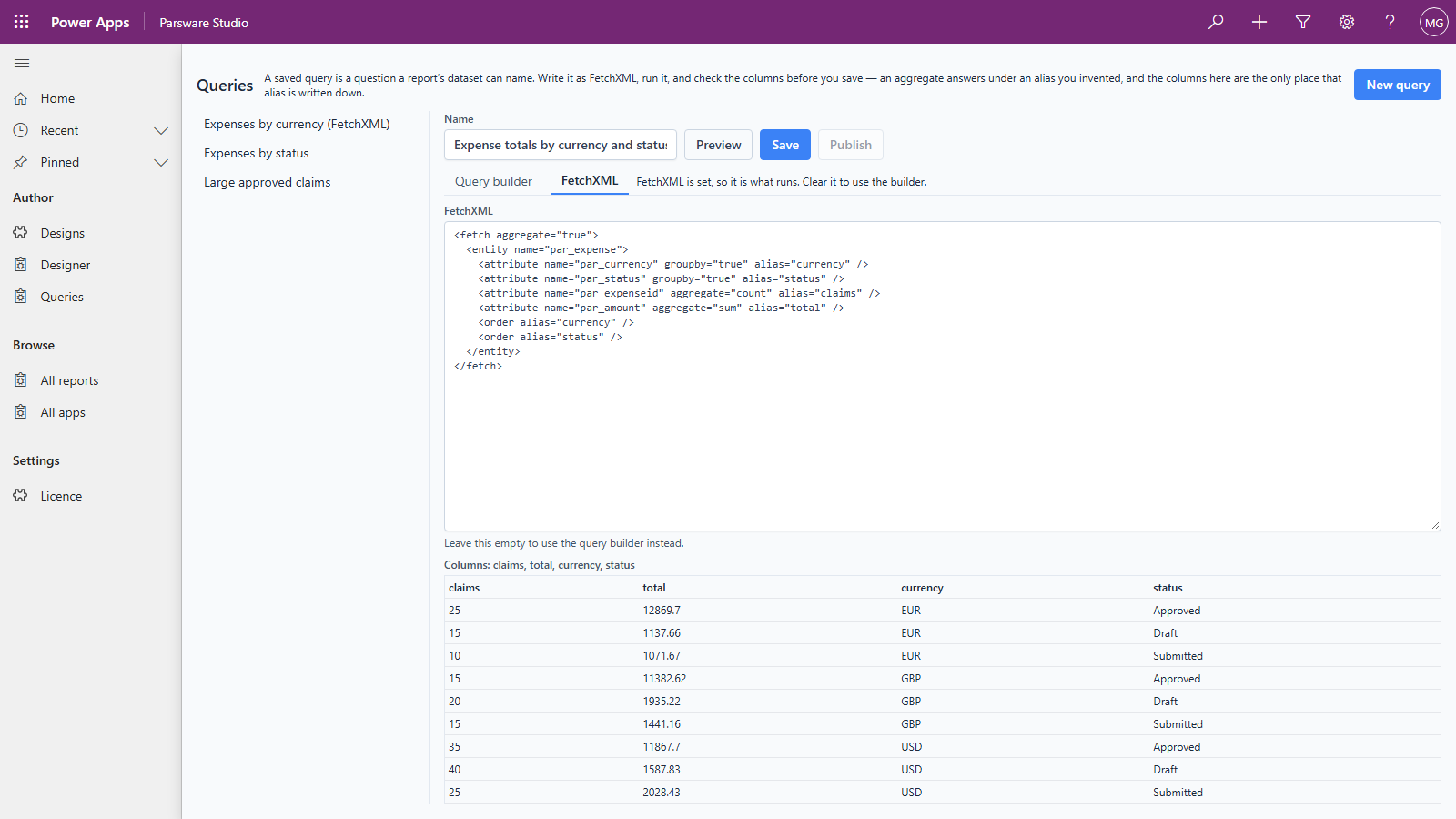Click the claims column header
The width and height of the screenshot is (1456, 819).
tap(464, 588)
